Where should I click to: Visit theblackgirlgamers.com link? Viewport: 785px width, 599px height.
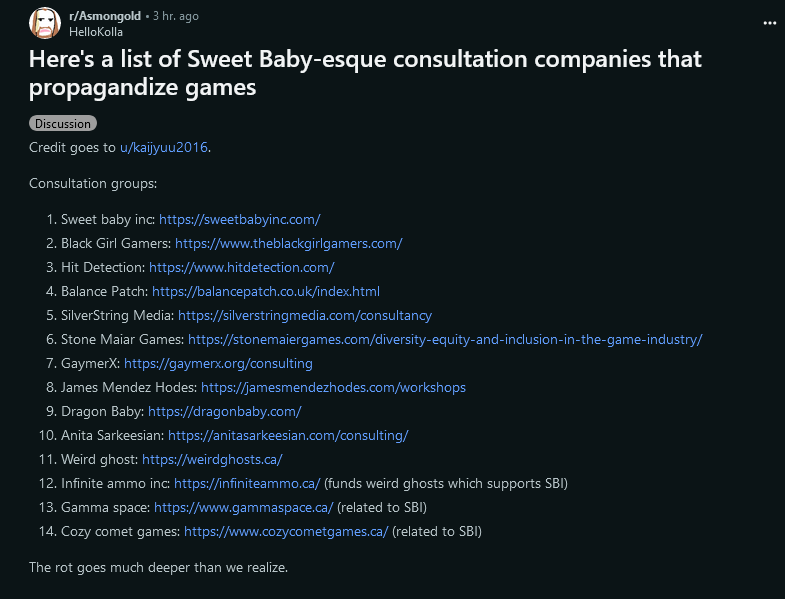pos(288,243)
